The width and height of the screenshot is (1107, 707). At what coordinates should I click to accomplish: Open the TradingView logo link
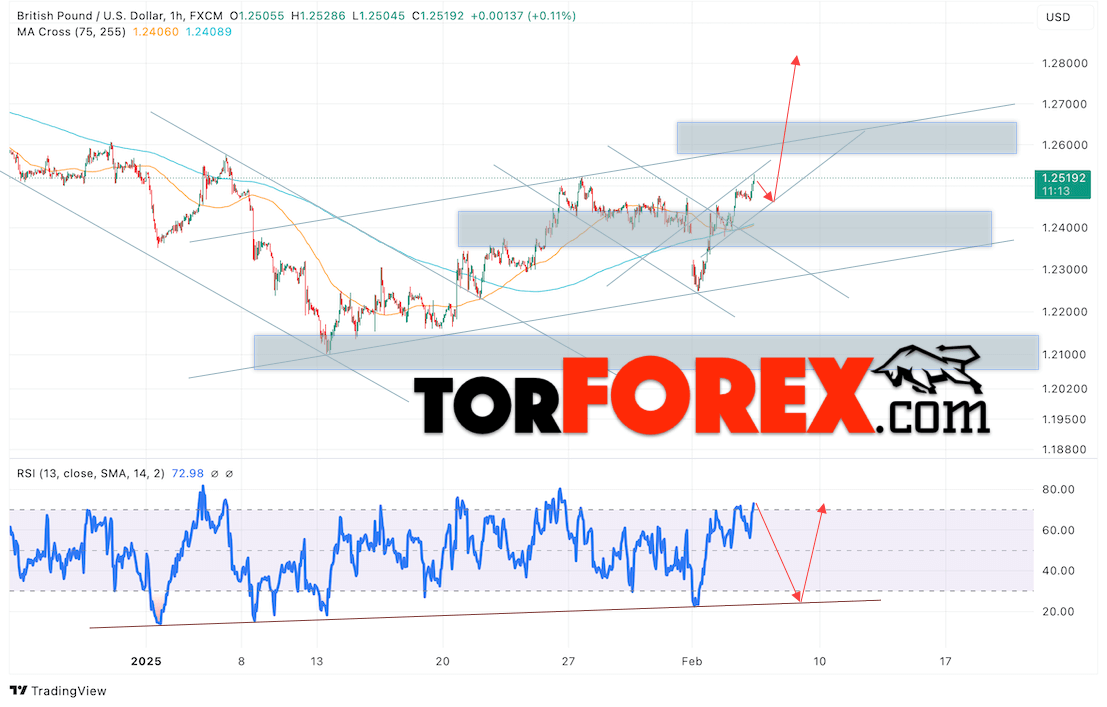coord(59,691)
